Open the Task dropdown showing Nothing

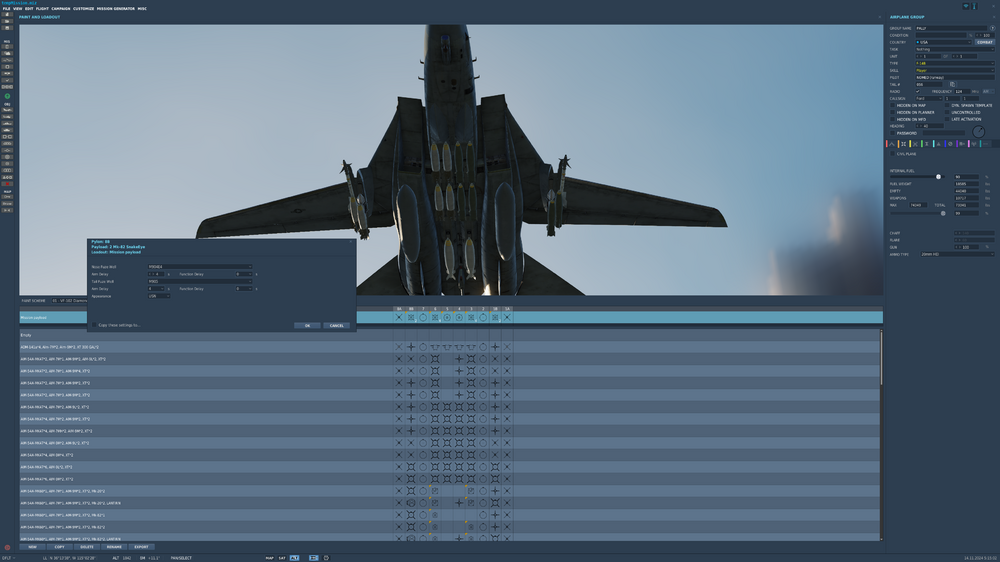[955, 49]
